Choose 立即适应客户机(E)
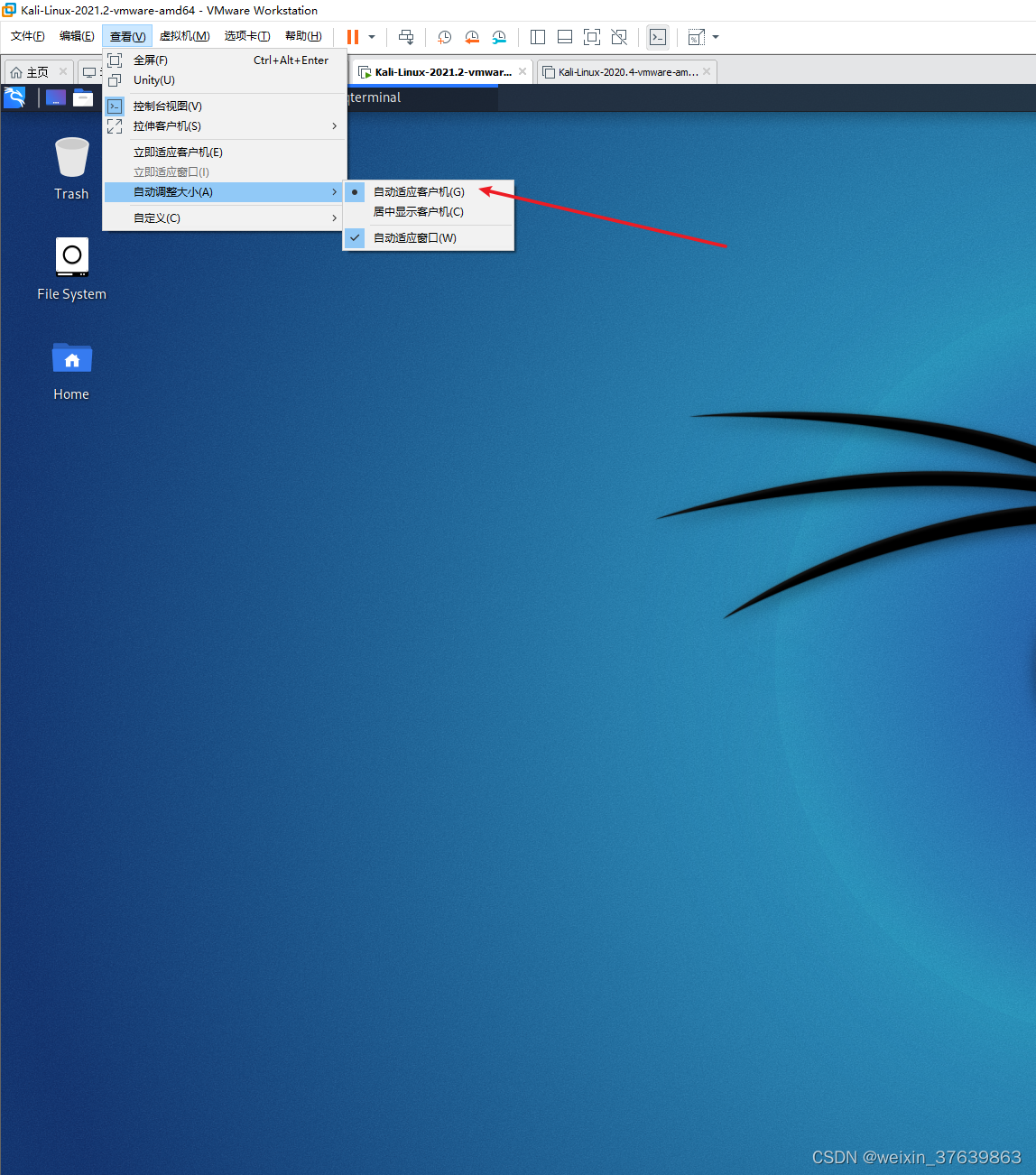The width and height of the screenshot is (1036, 1175). point(225,153)
